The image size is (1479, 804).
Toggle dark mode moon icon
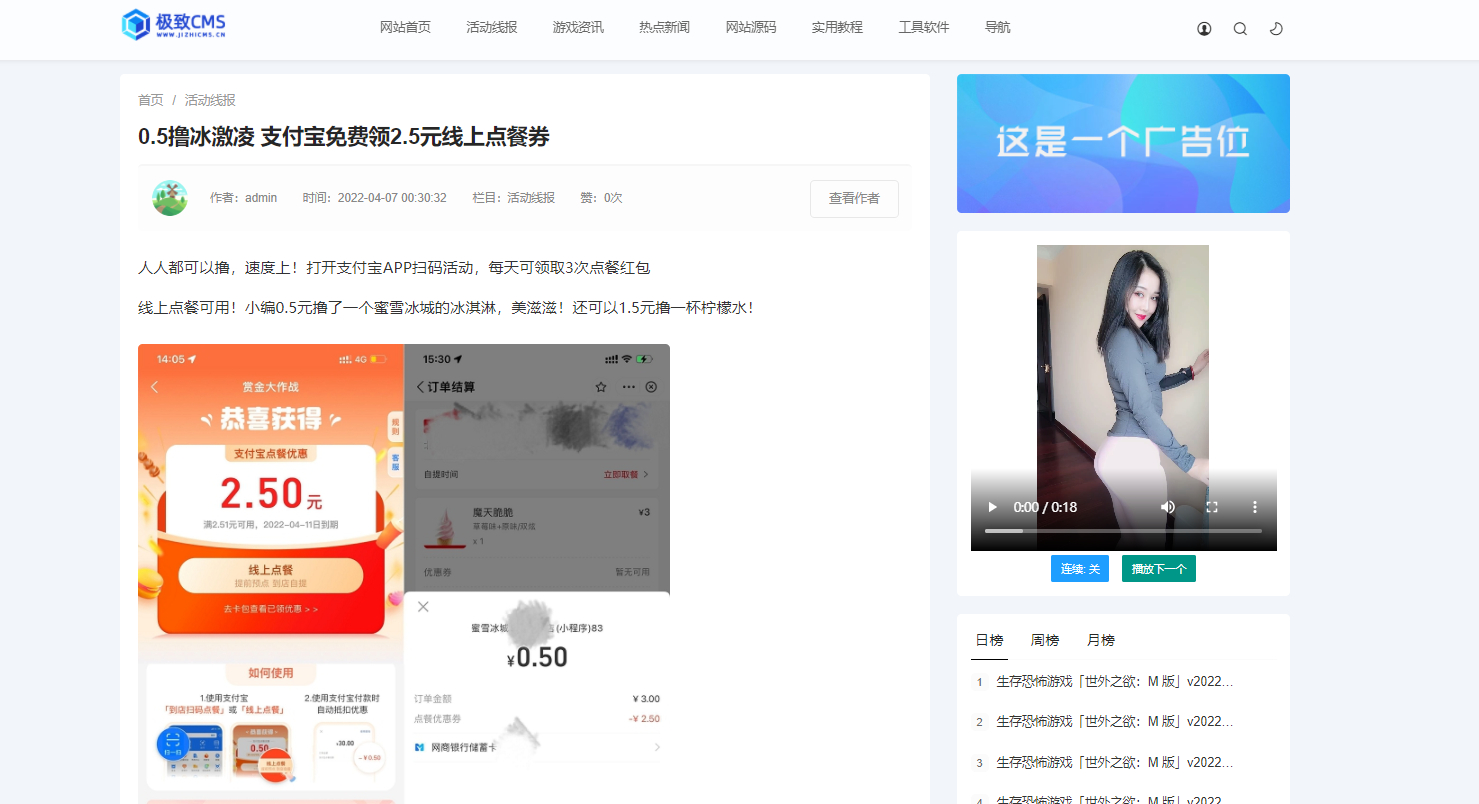(x=1276, y=29)
